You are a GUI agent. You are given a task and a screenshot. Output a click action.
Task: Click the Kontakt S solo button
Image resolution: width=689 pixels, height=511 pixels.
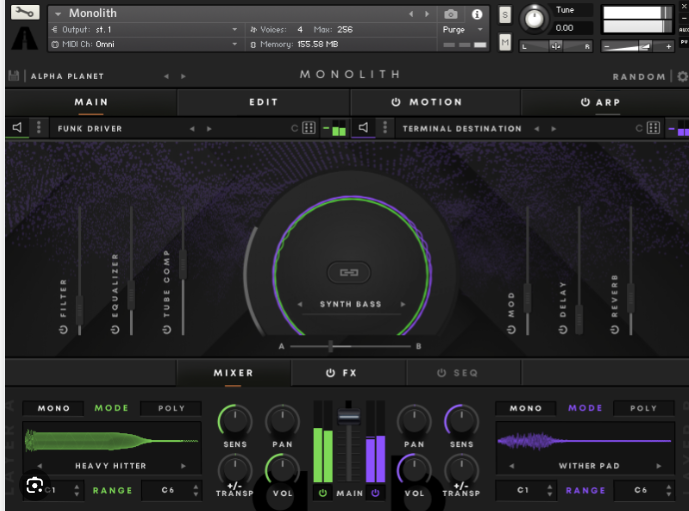click(505, 15)
